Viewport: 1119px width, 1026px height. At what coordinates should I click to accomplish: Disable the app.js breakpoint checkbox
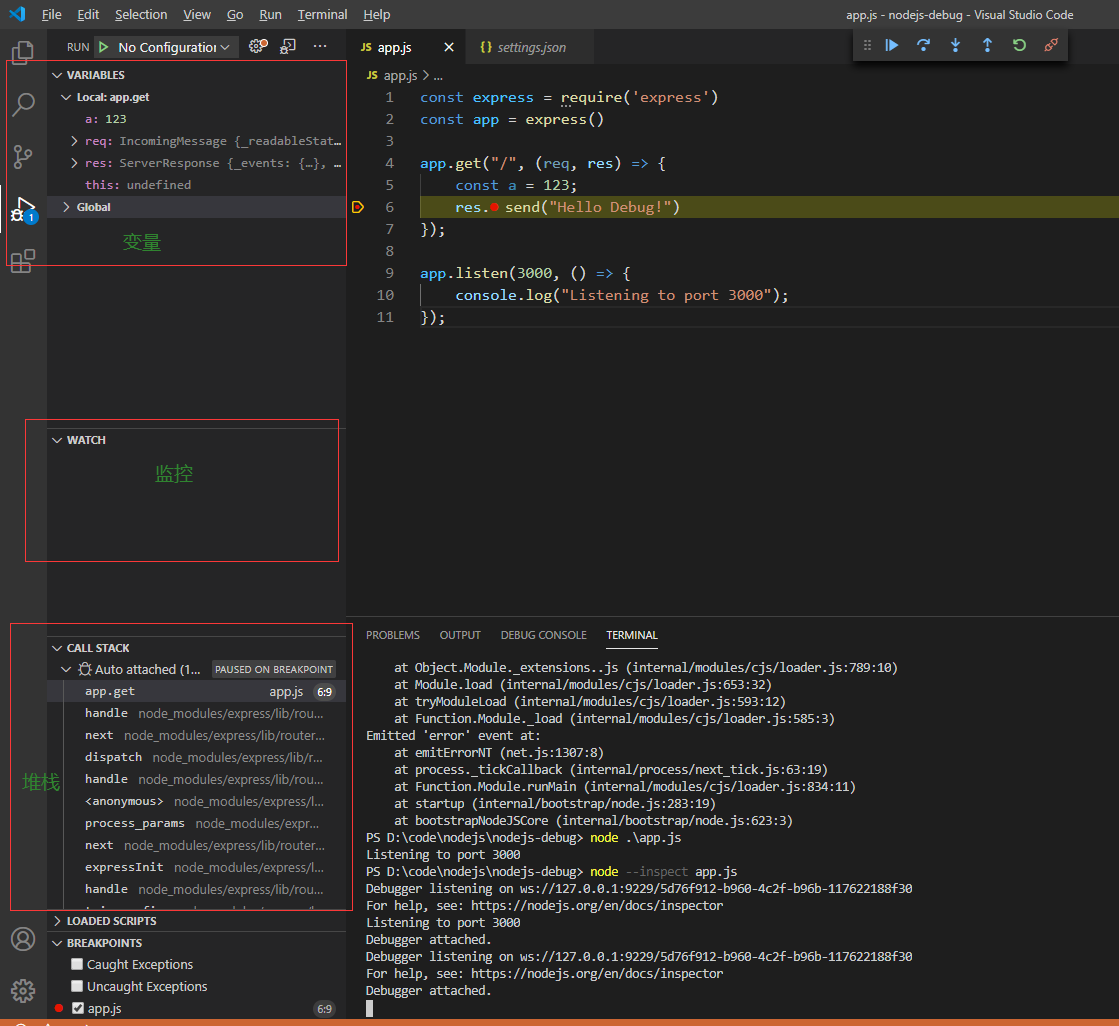point(78,1009)
